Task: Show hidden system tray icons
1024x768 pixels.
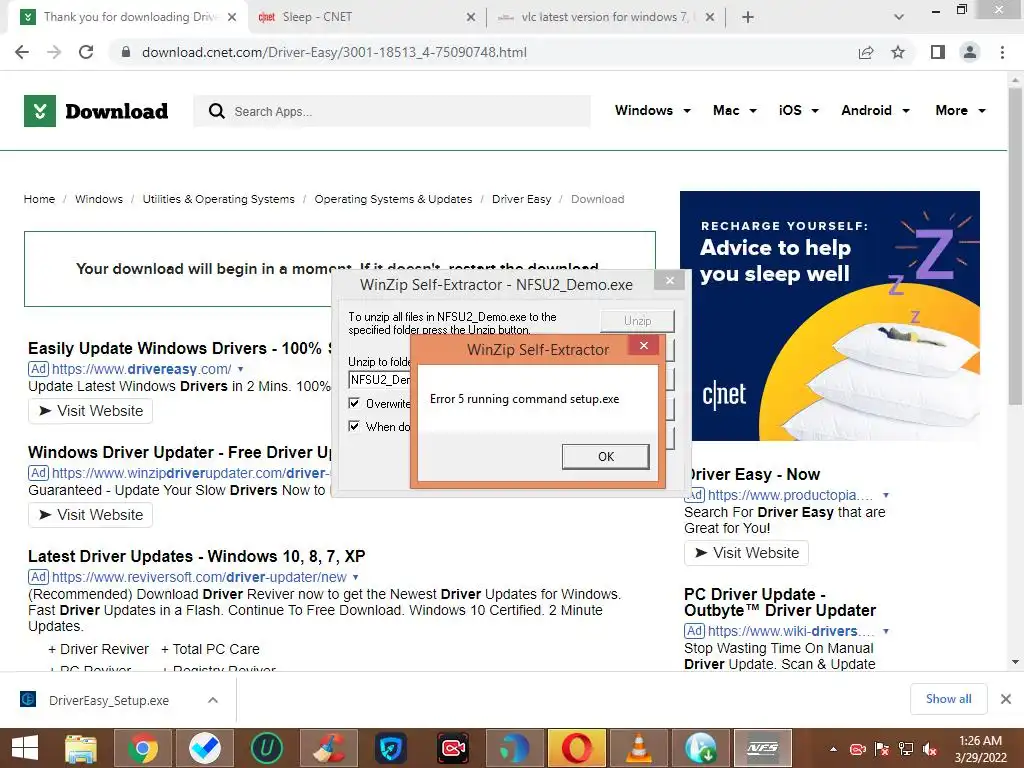Action: [833, 749]
